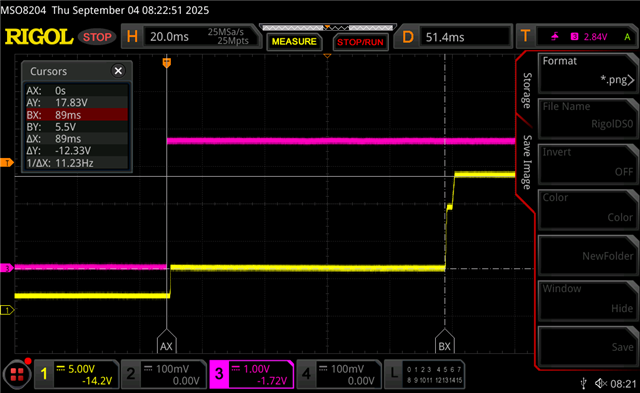Click the 08:21 clock display
This screenshot has height=393, width=640.
[623, 384]
